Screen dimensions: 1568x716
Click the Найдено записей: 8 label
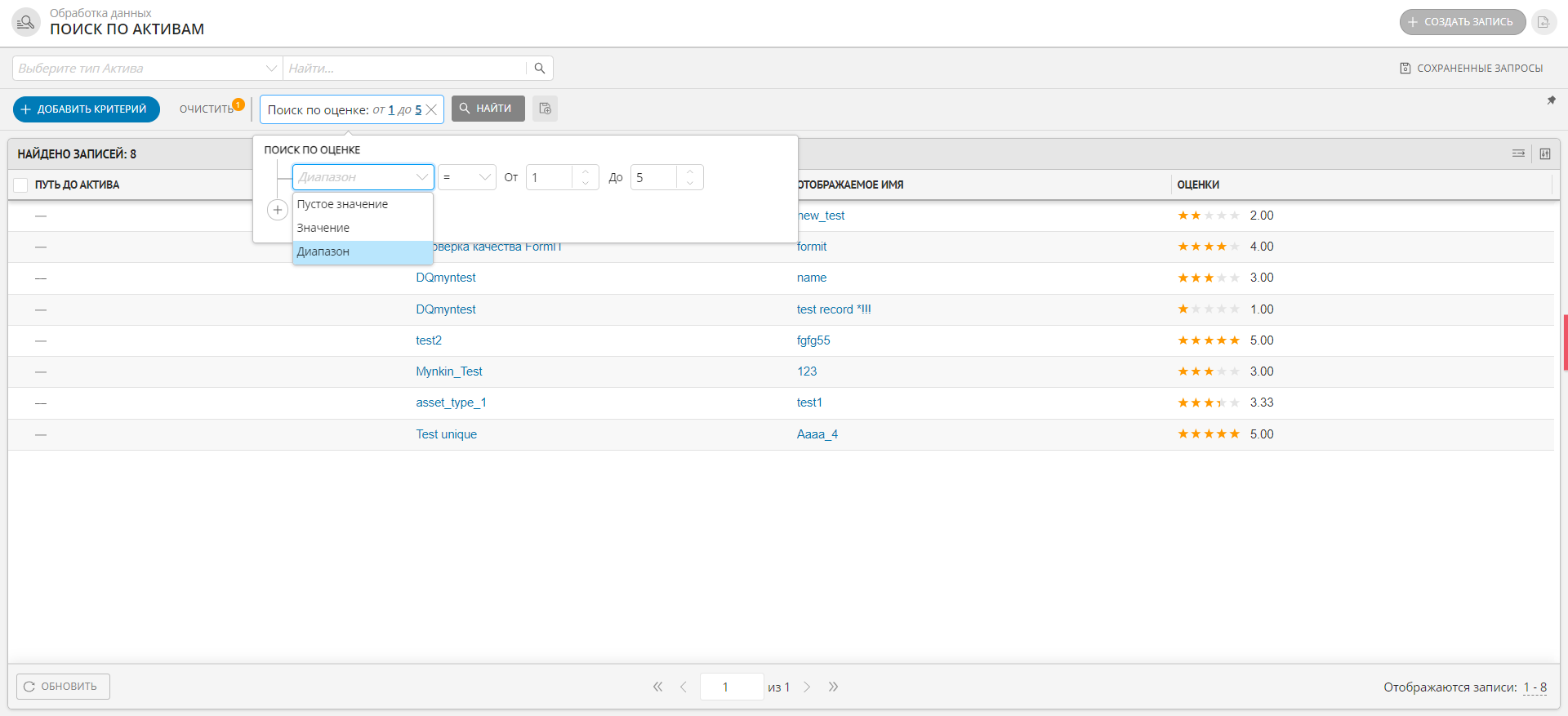[77, 154]
